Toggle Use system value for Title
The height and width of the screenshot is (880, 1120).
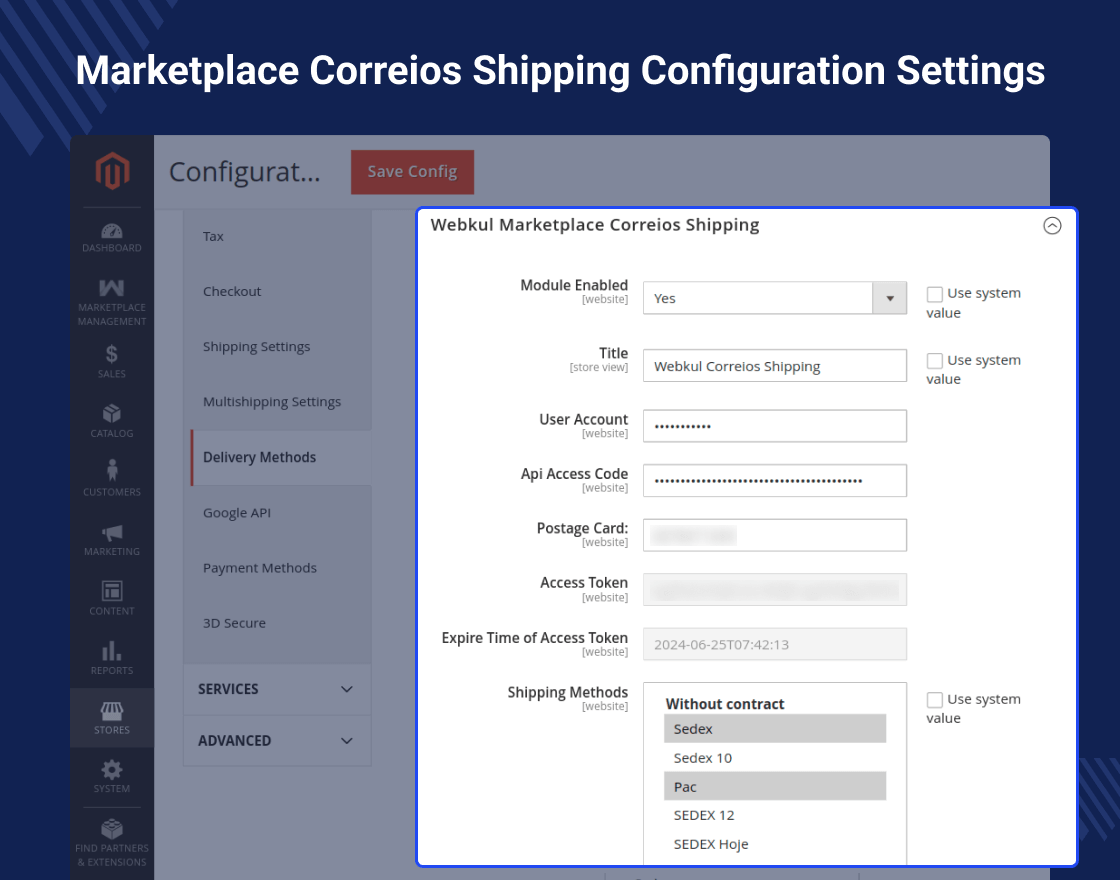934,361
